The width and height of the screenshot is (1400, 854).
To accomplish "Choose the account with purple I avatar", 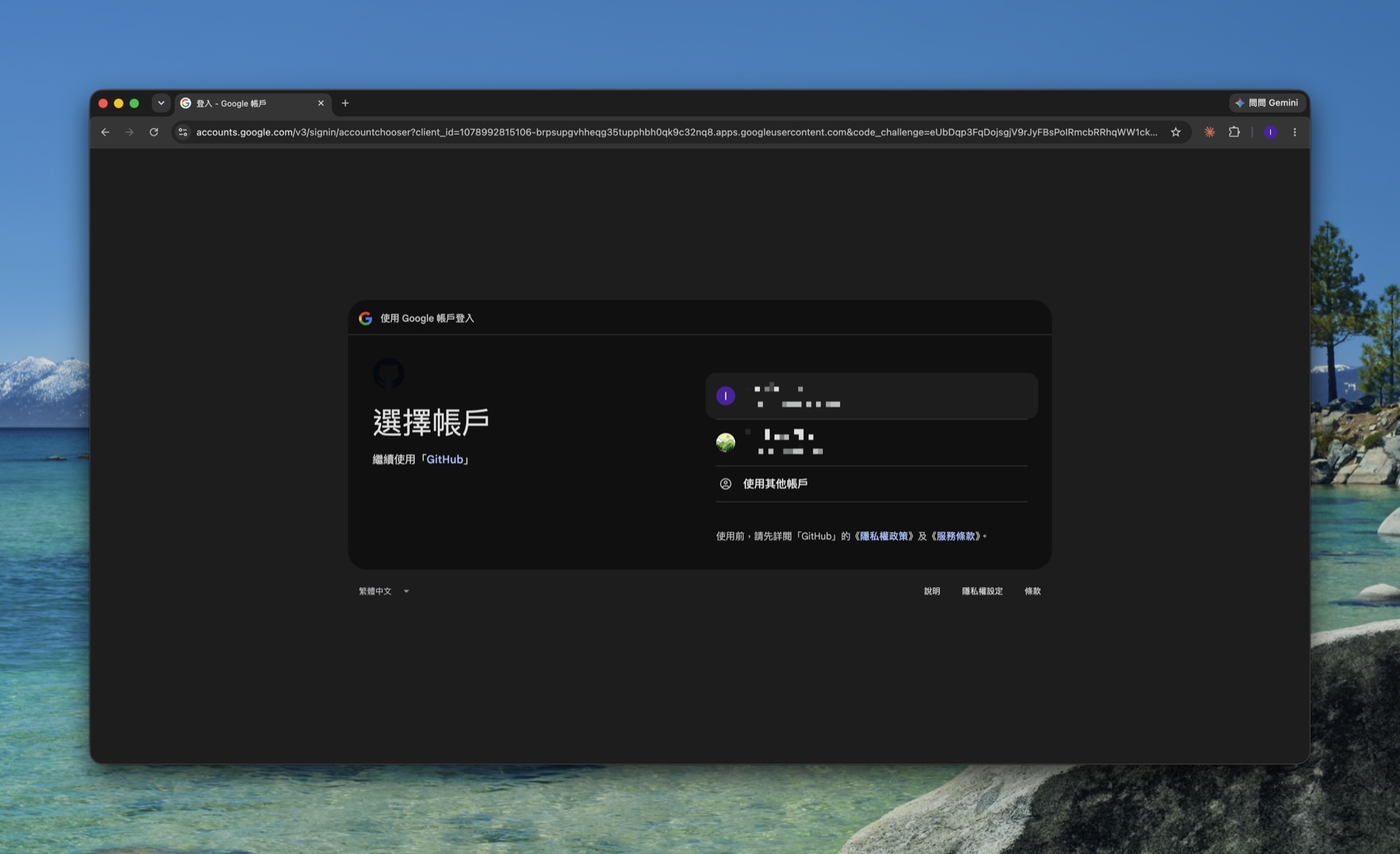I will (871, 396).
